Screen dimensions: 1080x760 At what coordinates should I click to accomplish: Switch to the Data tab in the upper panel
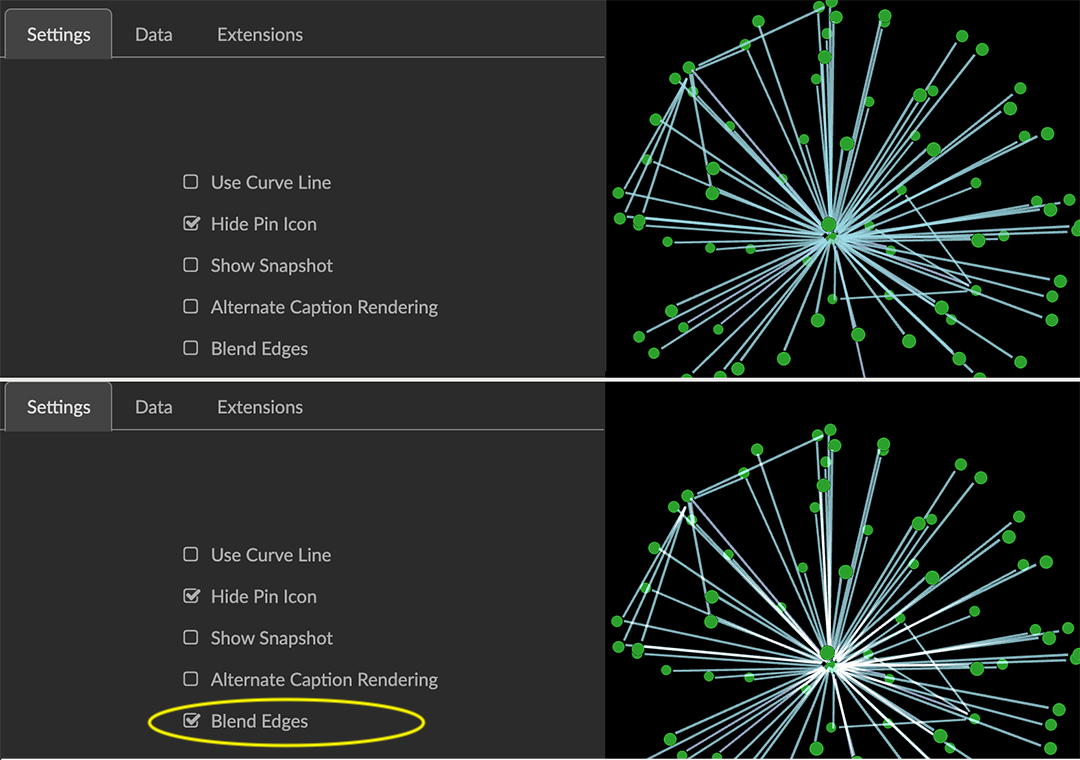click(x=153, y=35)
